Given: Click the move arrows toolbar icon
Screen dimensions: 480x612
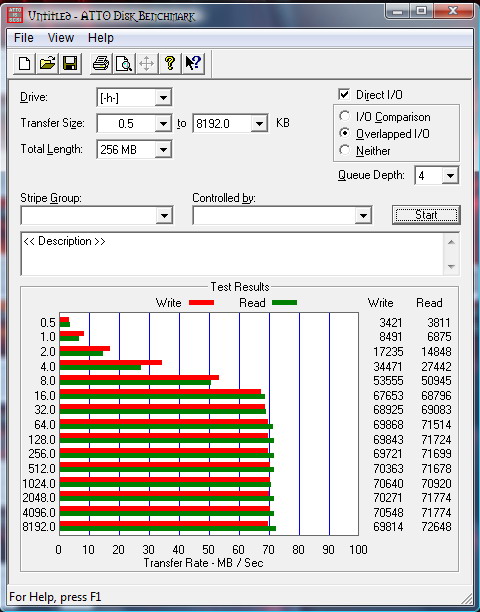Looking at the screenshot, I should pos(147,63).
